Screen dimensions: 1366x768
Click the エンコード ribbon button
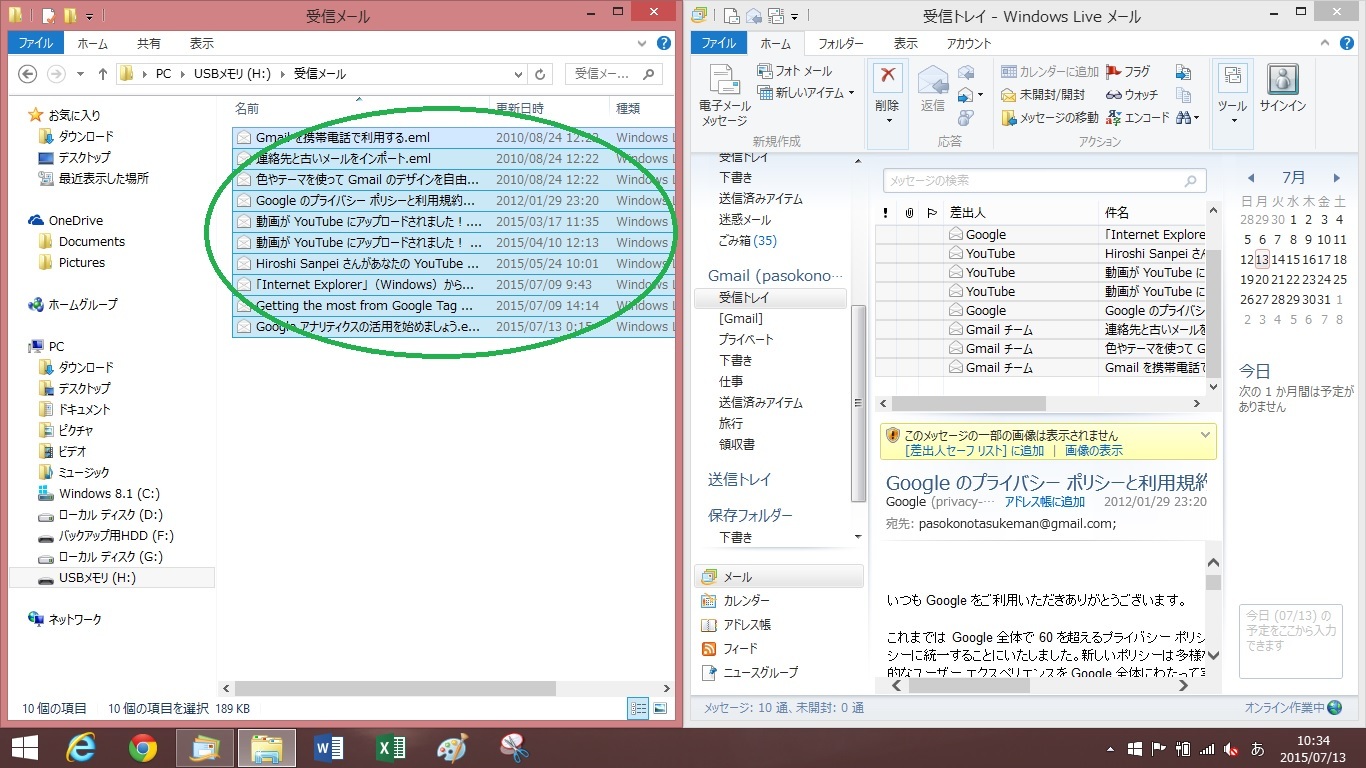click(1137, 118)
